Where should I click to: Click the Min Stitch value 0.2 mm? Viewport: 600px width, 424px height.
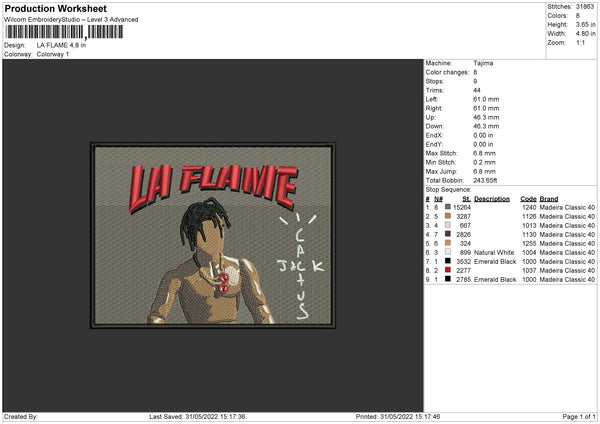[484, 162]
